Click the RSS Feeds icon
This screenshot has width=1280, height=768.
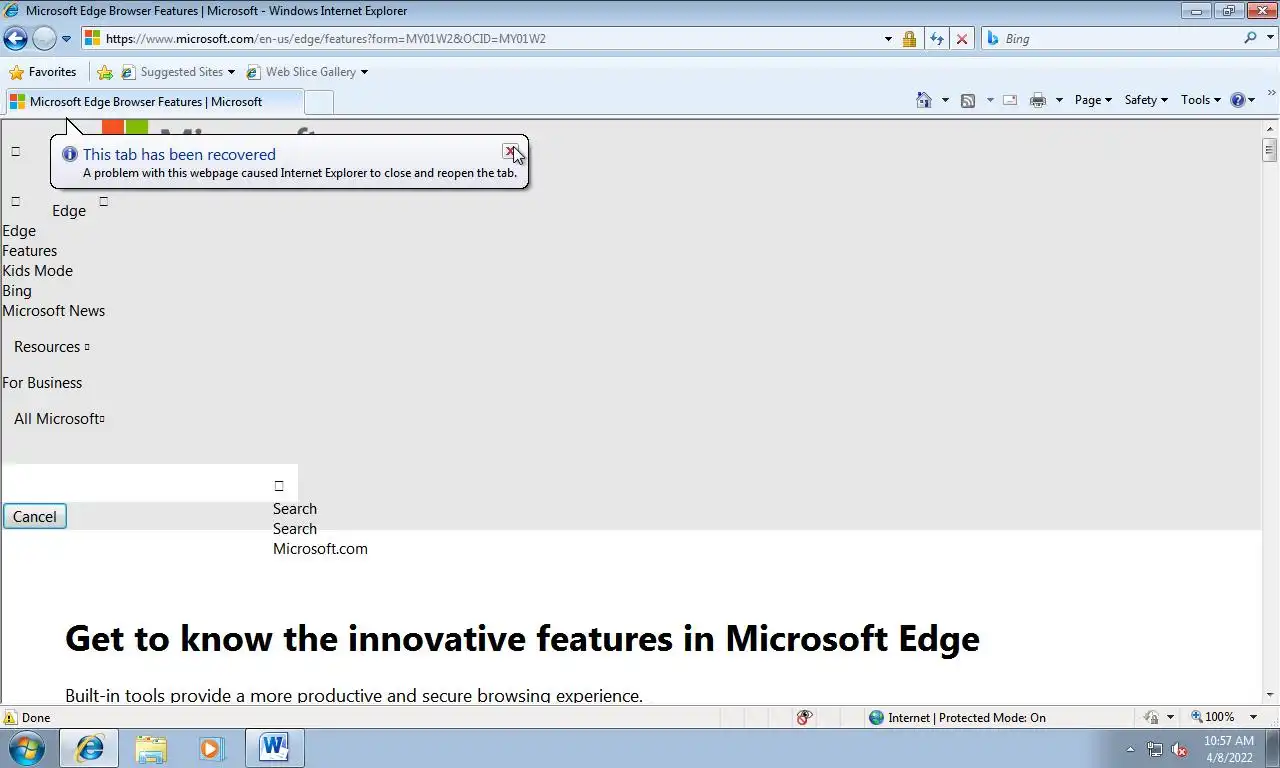pos(968,100)
